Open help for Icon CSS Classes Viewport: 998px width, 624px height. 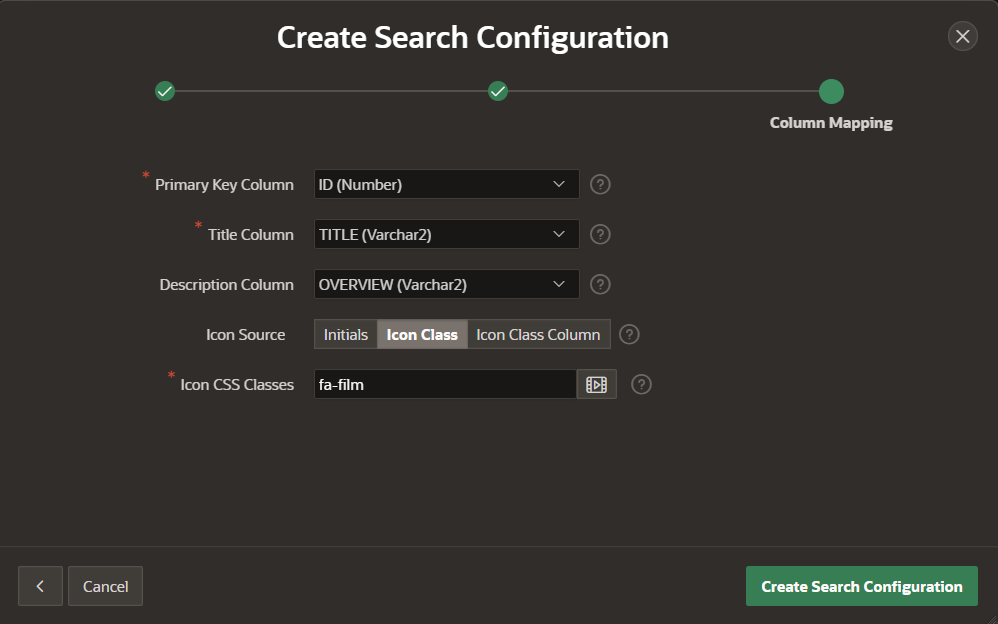641,384
